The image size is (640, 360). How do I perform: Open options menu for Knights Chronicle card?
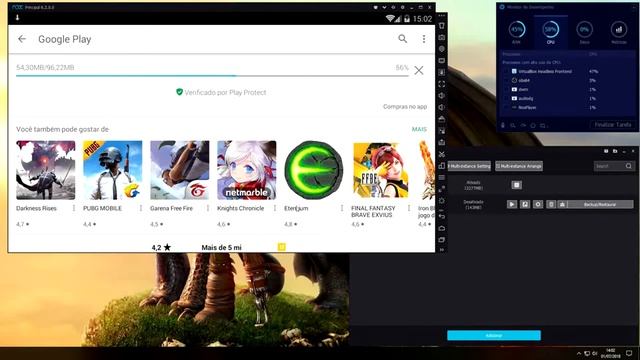coord(275,208)
